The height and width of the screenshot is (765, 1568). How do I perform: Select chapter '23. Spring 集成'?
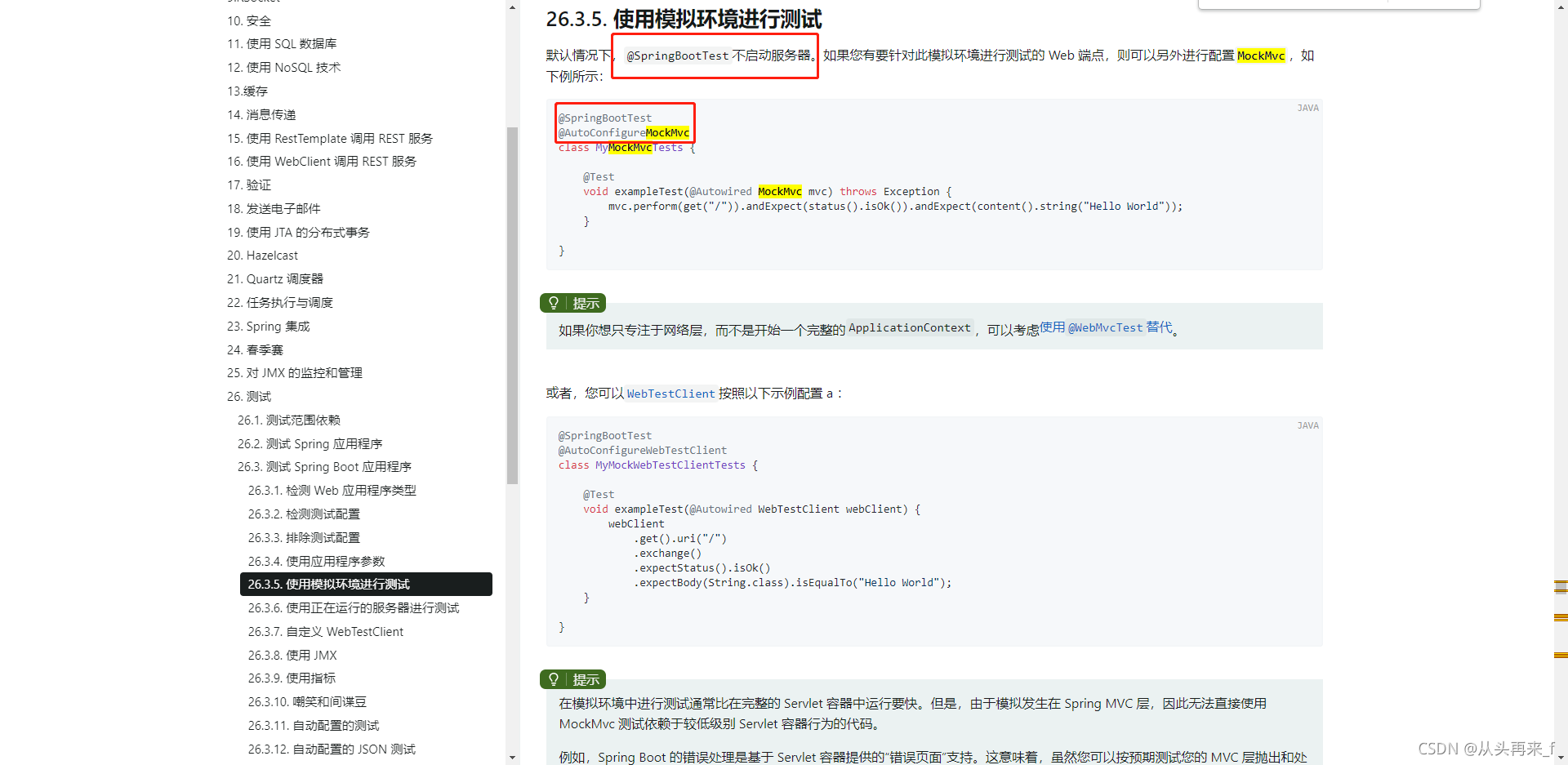pos(268,326)
